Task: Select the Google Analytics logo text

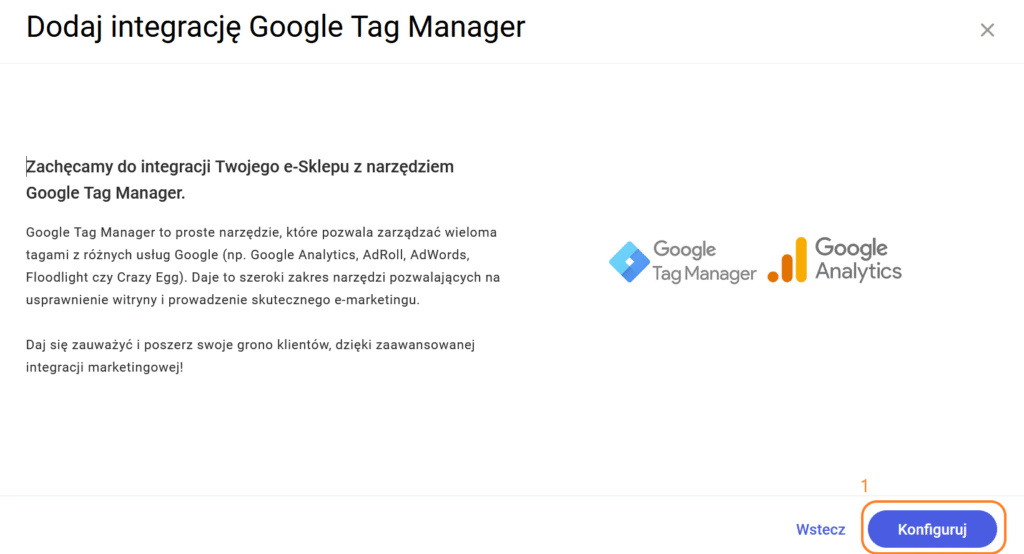Action: [x=858, y=259]
